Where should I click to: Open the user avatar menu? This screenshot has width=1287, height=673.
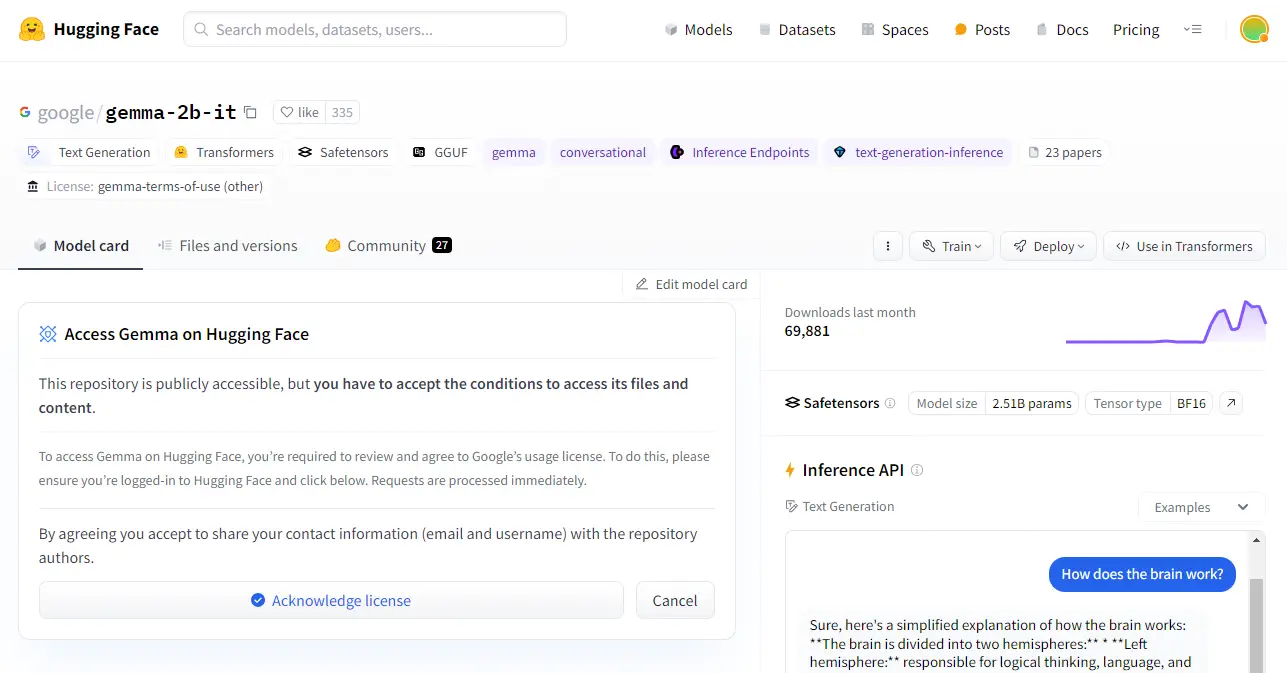1254,29
